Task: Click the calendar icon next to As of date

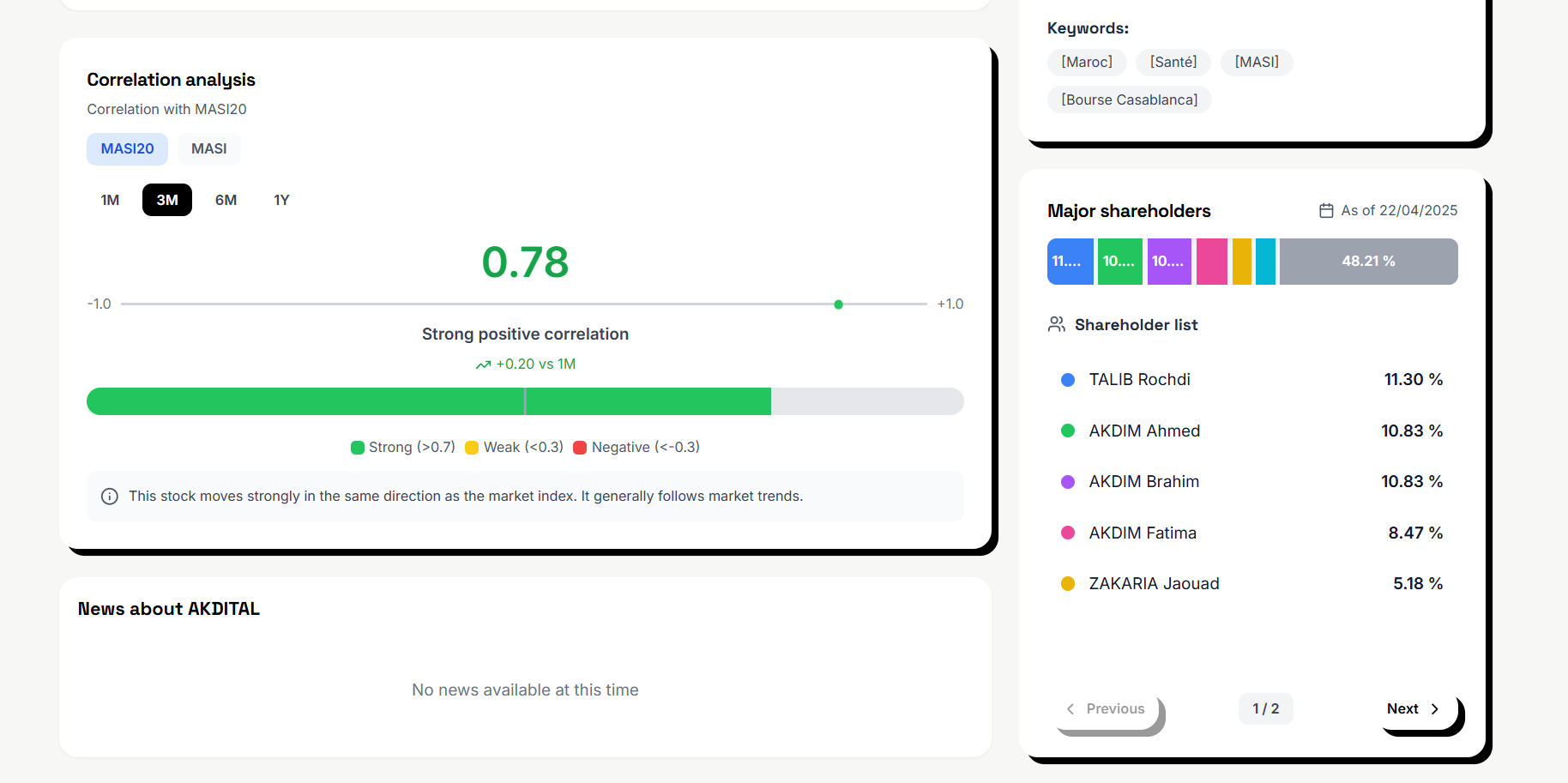Action: pyautogui.click(x=1326, y=210)
